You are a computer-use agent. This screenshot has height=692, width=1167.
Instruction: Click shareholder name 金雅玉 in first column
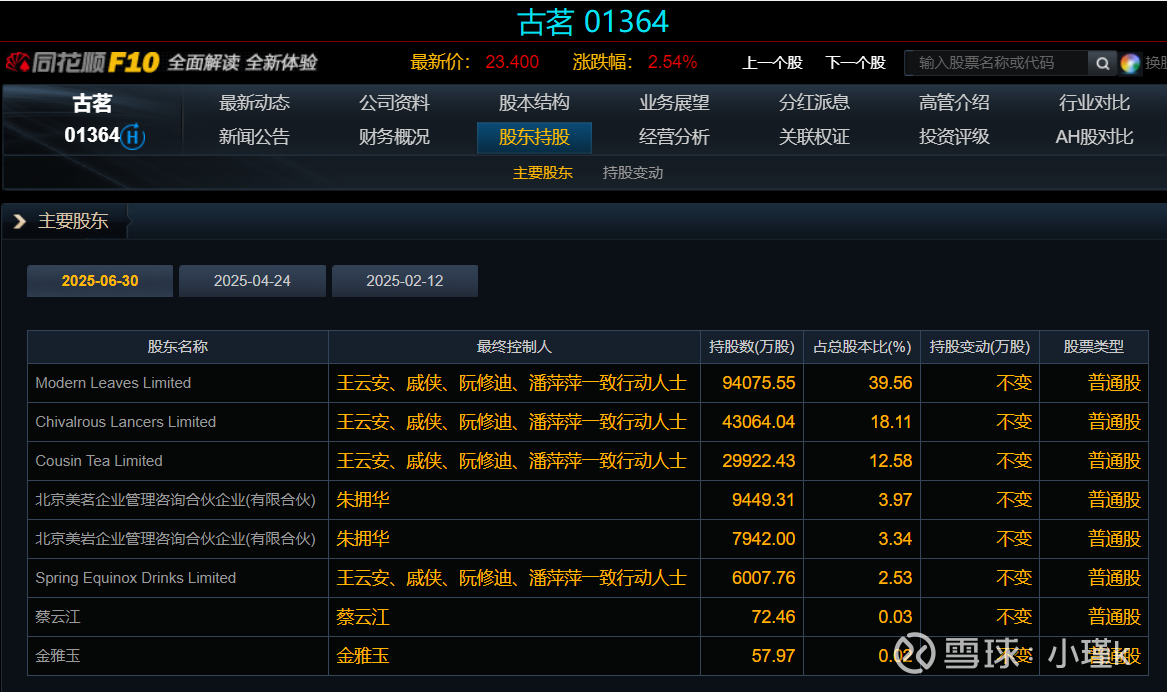tap(58, 656)
